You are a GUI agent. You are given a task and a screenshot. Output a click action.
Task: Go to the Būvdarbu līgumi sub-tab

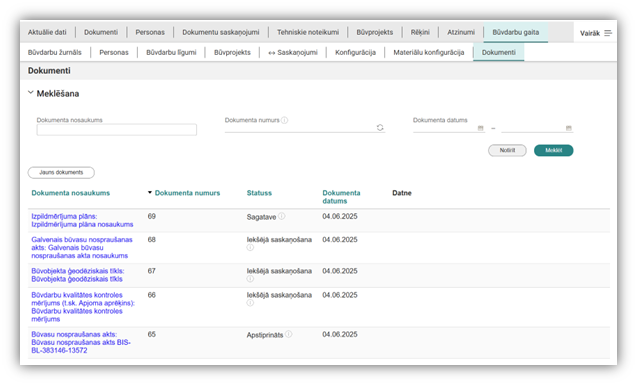tap(171, 52)
